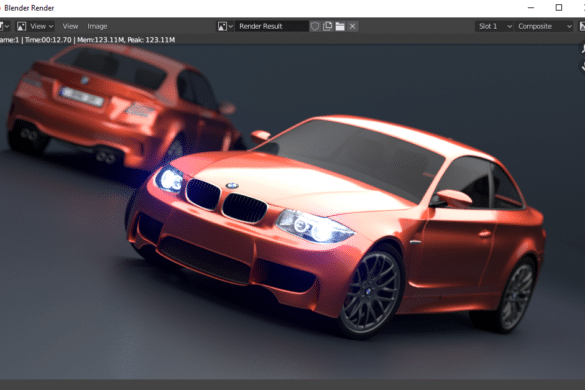This screenshot has height=390, width=585.
Task: Browse linked images with image icon
Action: 225,26
